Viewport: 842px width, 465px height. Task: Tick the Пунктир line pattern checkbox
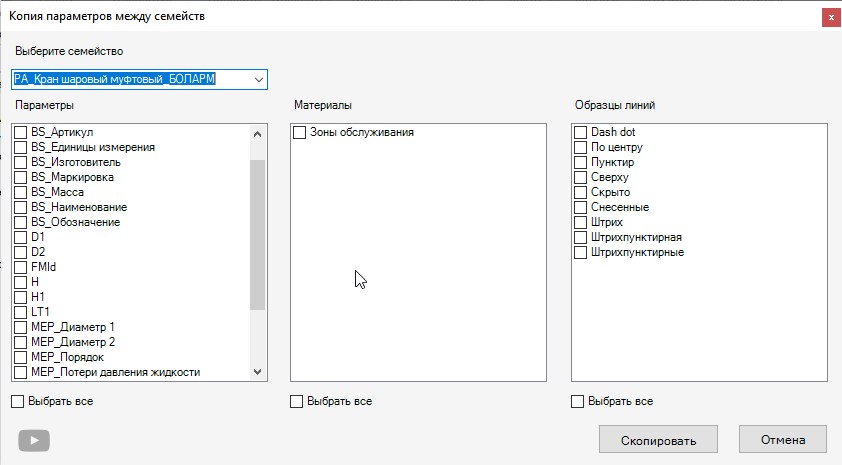pos(581,162)
